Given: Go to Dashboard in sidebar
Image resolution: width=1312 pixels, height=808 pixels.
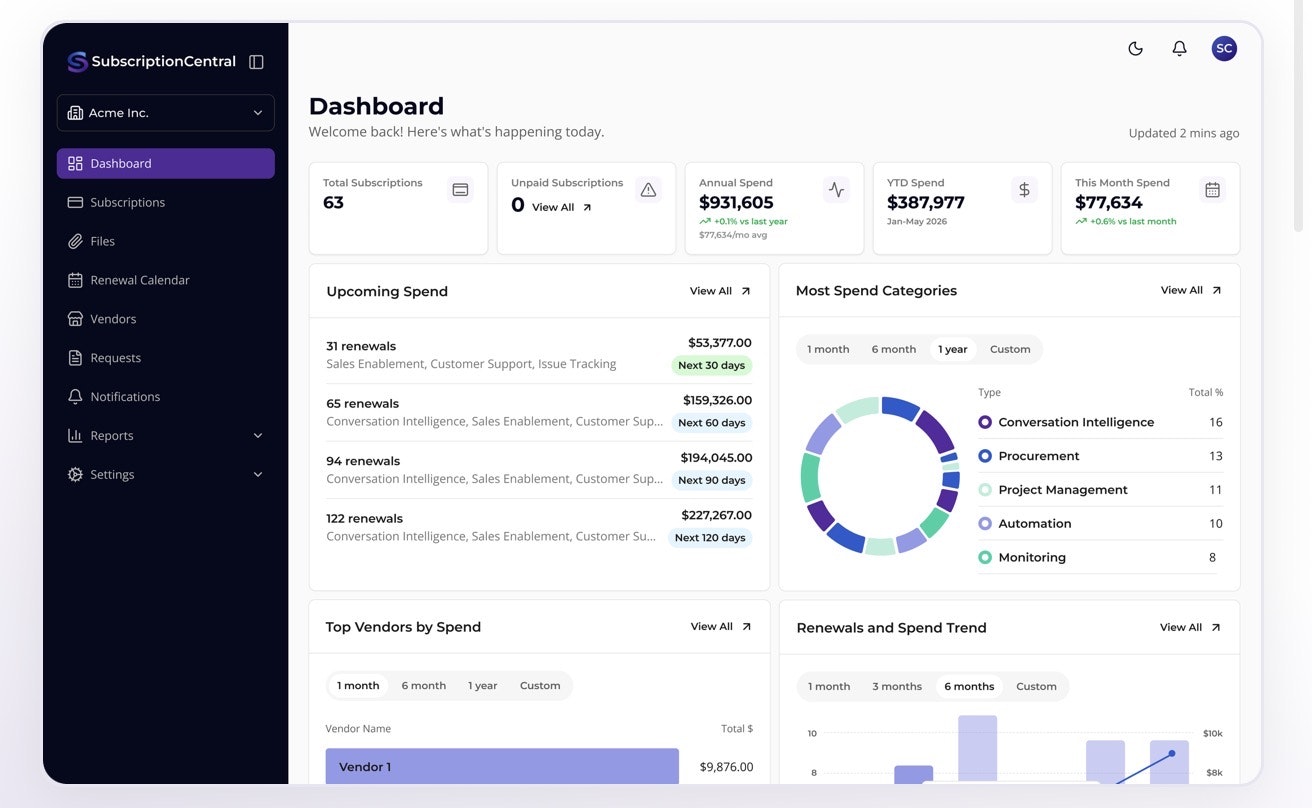Looking at the screenshot, I should click(166, 163).
